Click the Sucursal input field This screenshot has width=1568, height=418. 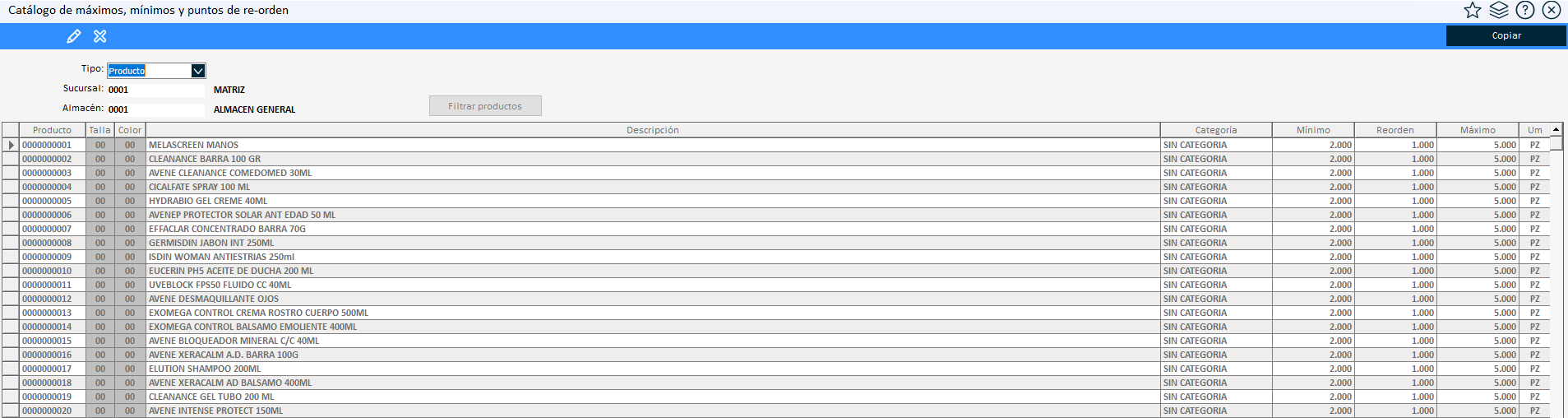click(x=155, y=90)
